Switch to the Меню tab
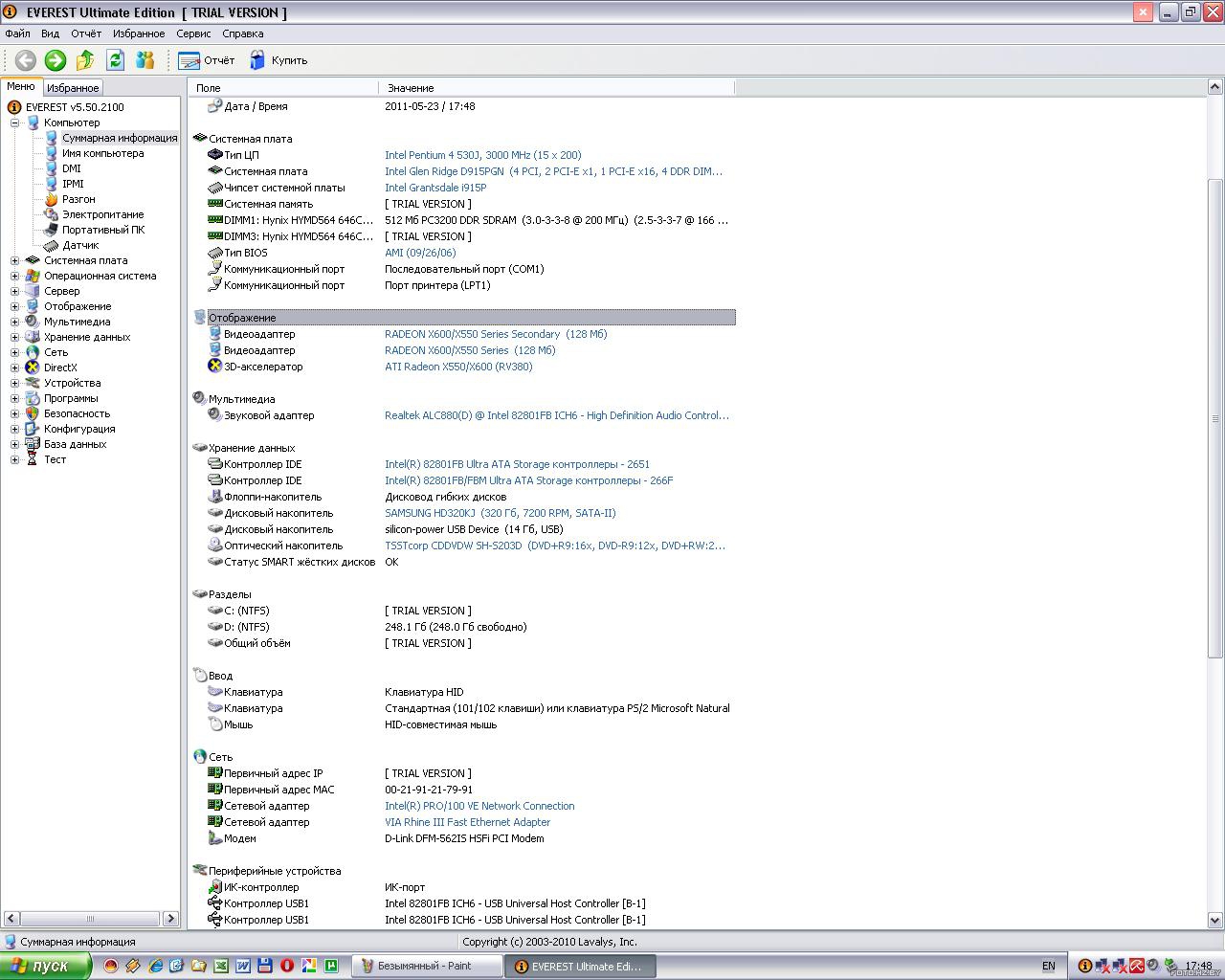This screenshot has width=1225, height=980. pos(21,86)
